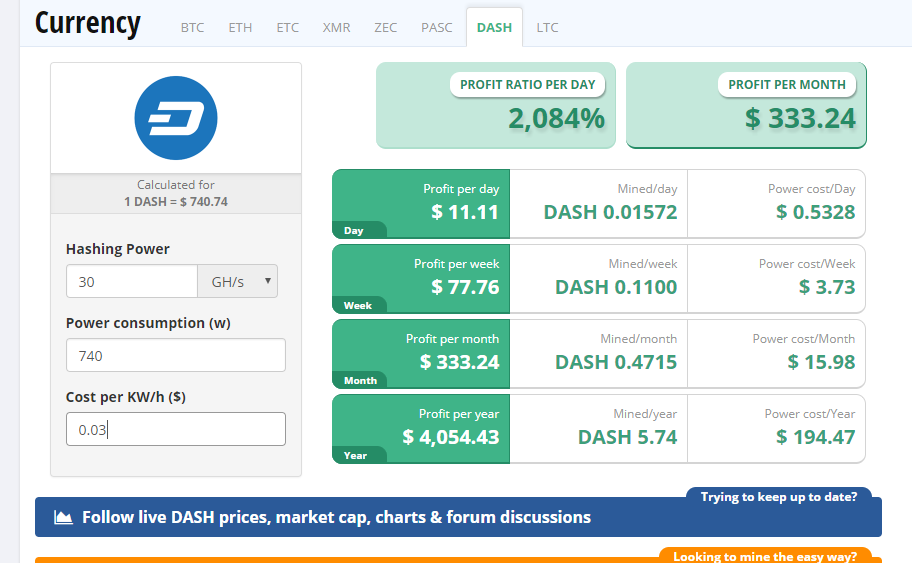The image size is (912, 563).
Task: Switch to the LTC currency tab
Action: (x=547, y=27)
